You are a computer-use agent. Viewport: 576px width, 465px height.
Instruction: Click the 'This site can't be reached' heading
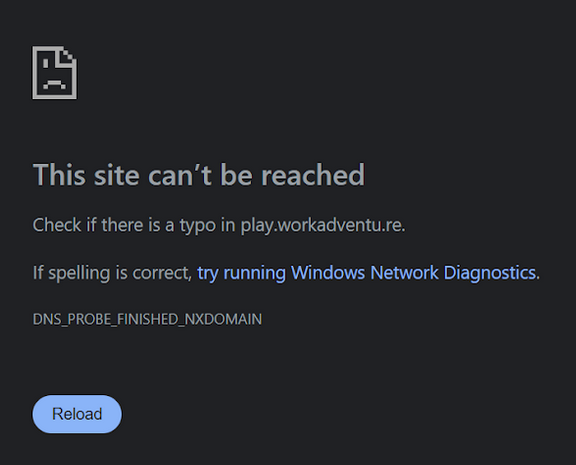click(199, 175)
